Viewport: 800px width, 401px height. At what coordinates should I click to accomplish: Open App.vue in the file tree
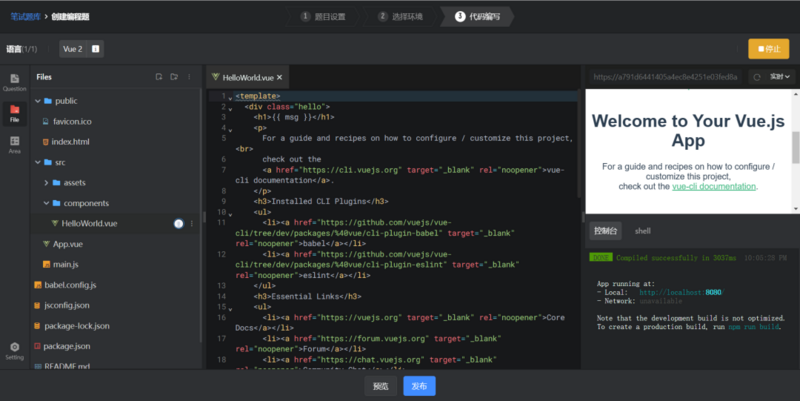point(68,244)
